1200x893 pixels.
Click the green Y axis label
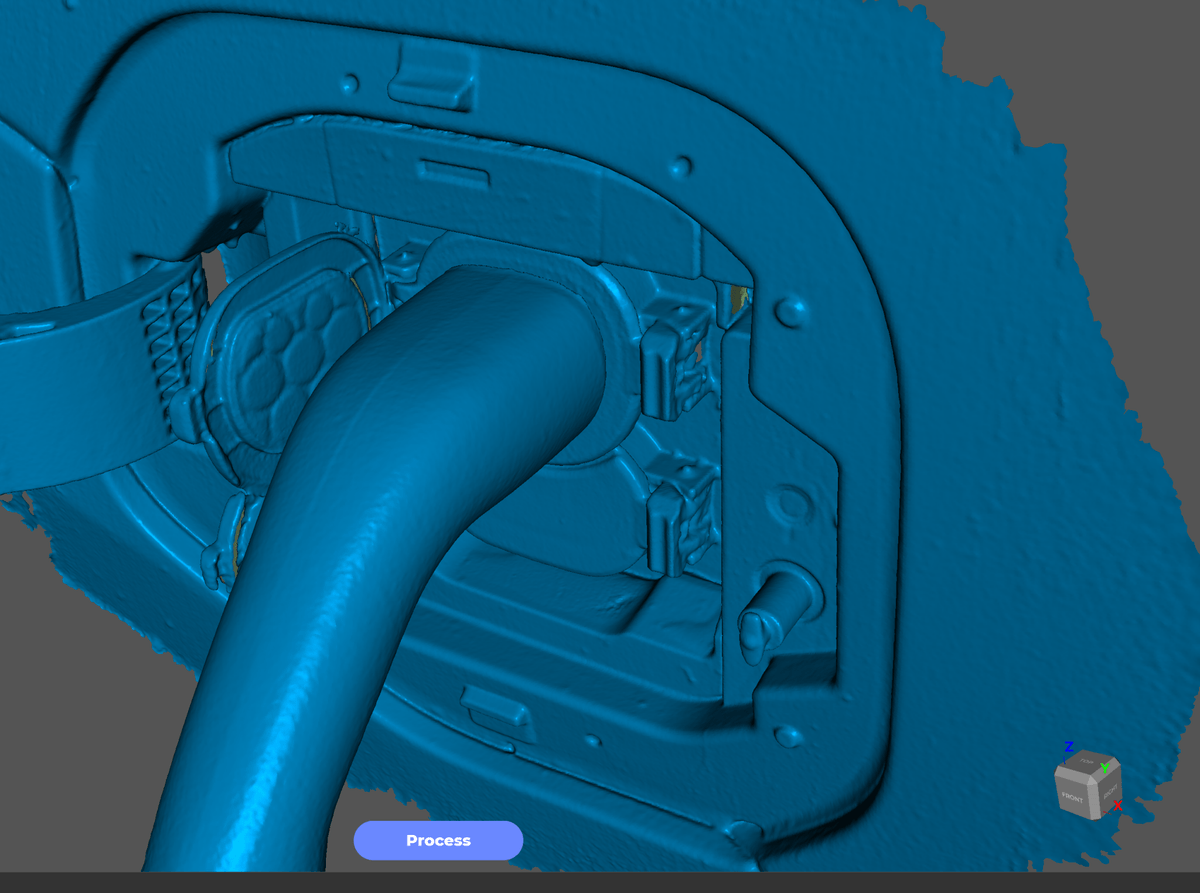coord(1104,767)
